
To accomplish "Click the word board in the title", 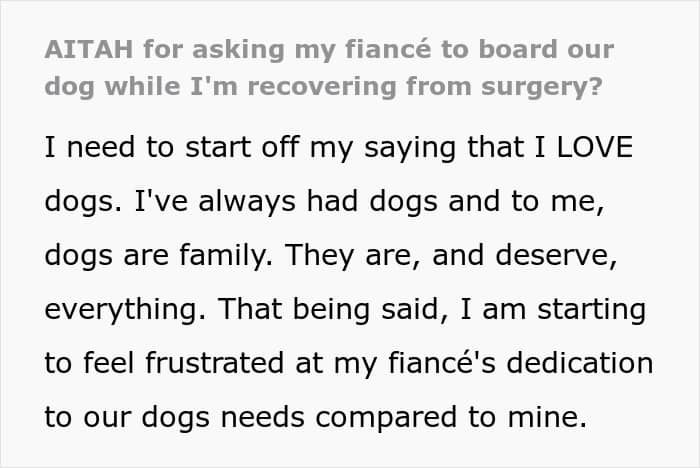I will 518,49.
